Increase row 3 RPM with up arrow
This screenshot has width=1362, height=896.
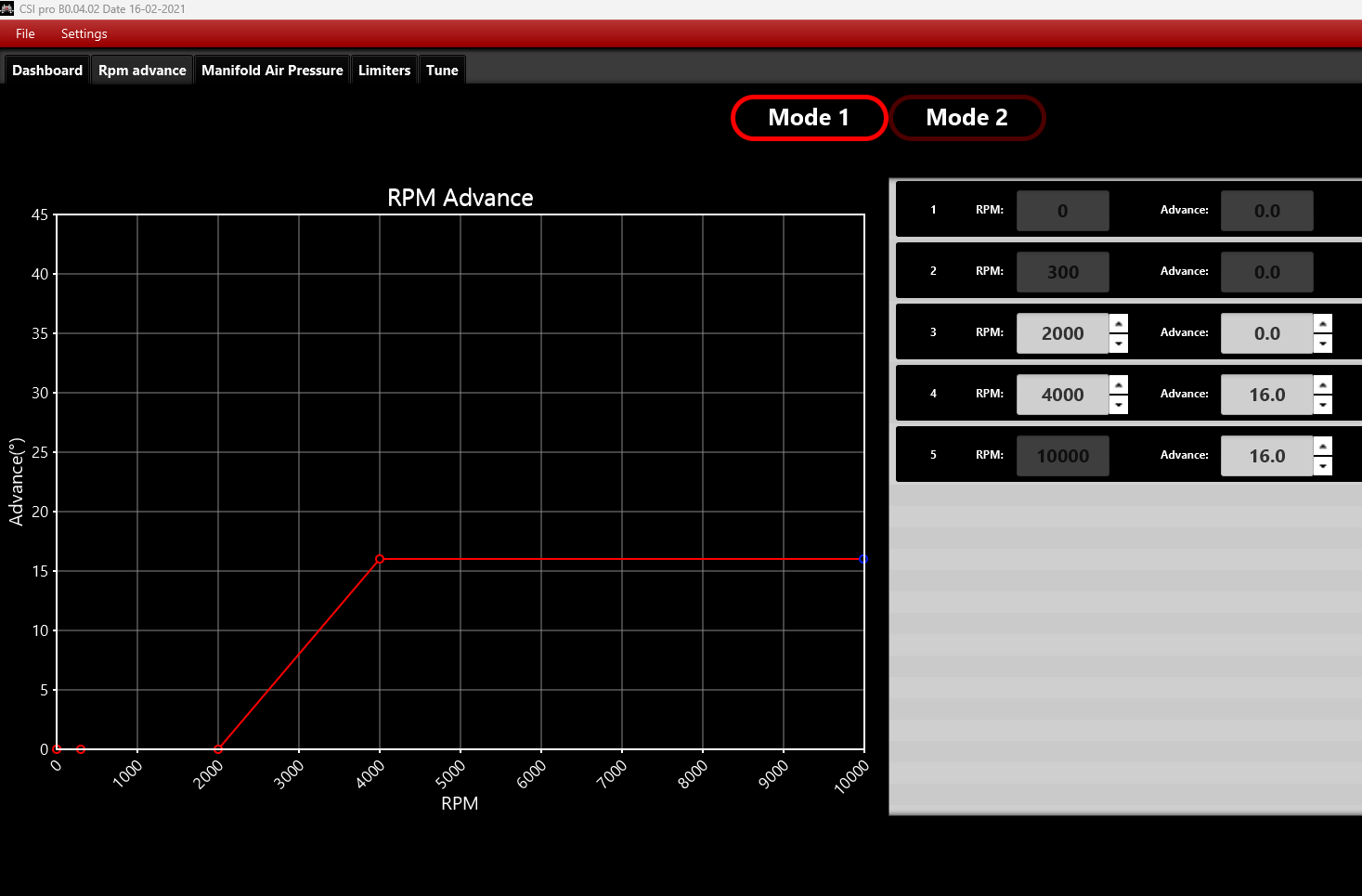pos(1119,323)
